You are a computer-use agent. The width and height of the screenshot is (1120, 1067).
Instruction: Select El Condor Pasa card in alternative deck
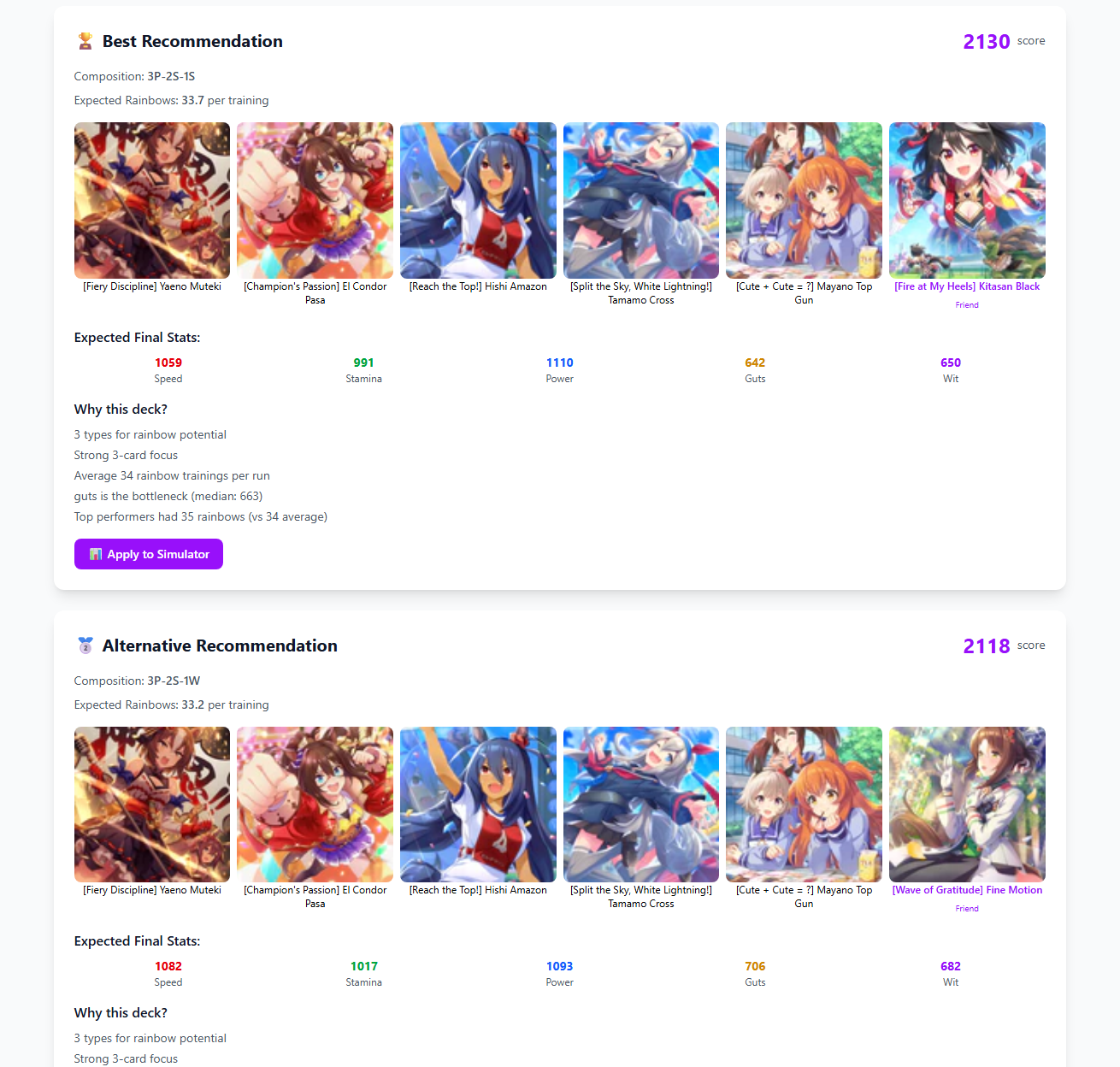[x=315, y=805]
